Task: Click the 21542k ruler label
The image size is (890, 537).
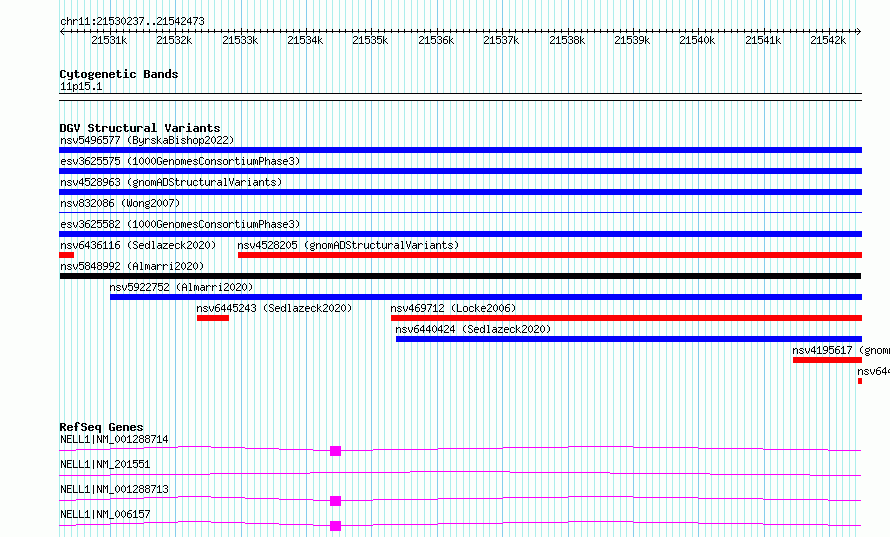Action: 828,40
